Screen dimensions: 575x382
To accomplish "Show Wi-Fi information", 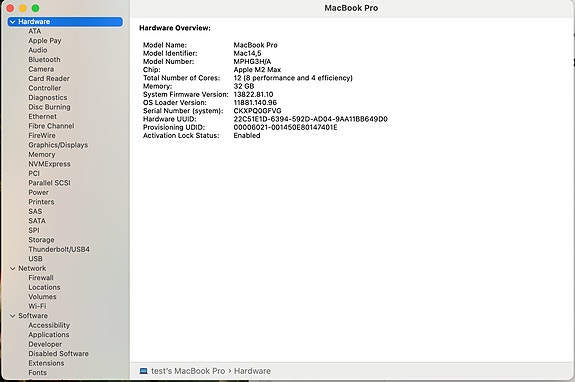I will coord(37,306).
